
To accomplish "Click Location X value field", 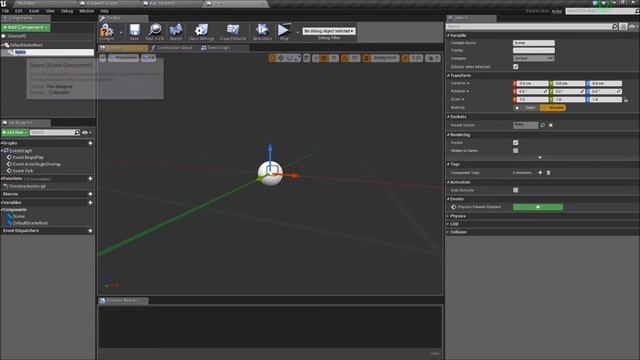I will click(x=531, y=83).
